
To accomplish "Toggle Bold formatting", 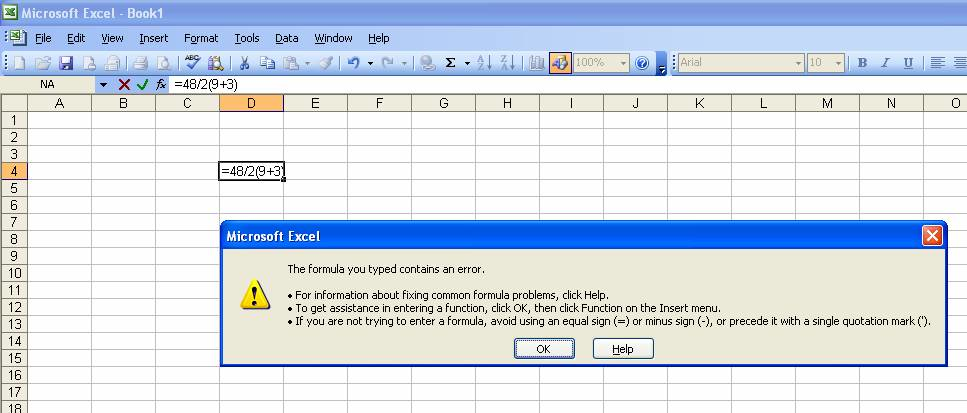I will tap(862, 63).
